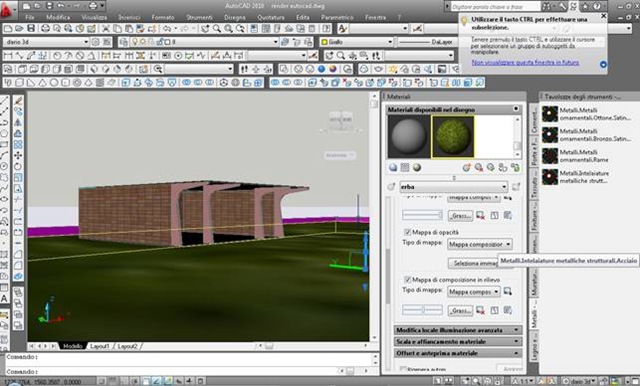Click the Seleziona immagine button

(x=473, y=263)
